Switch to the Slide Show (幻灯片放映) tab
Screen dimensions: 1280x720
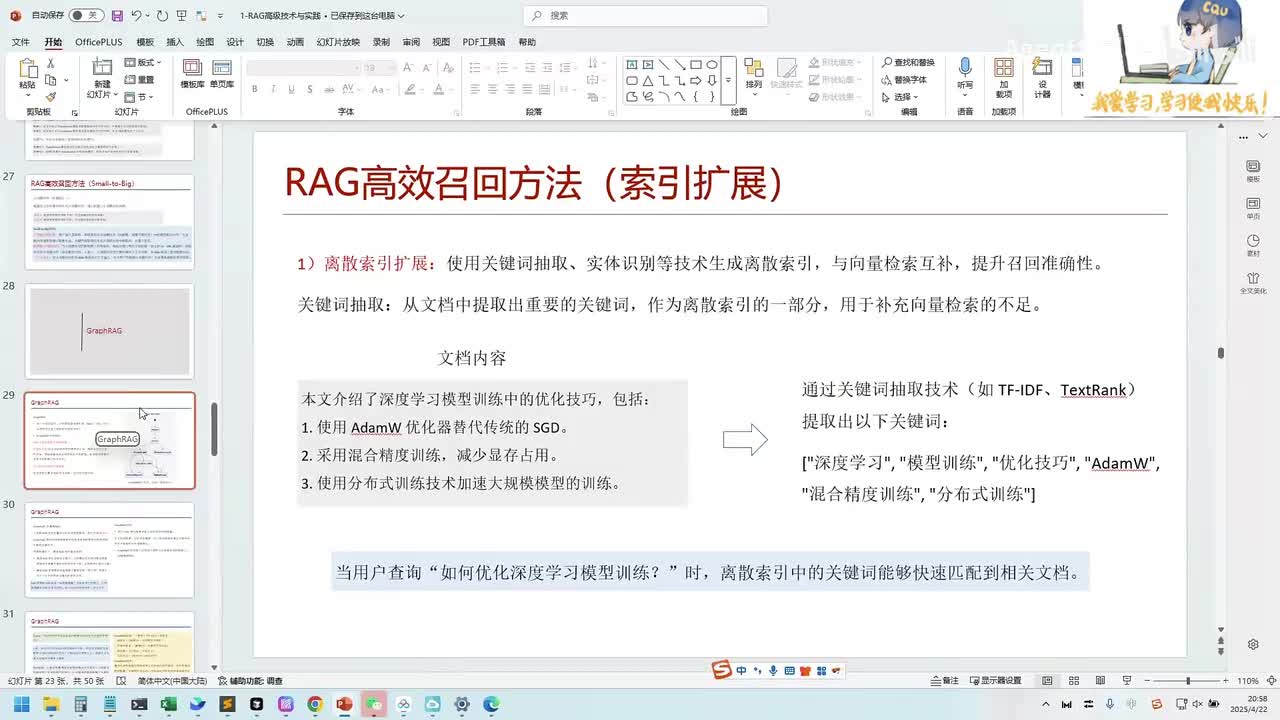[338, 42]
